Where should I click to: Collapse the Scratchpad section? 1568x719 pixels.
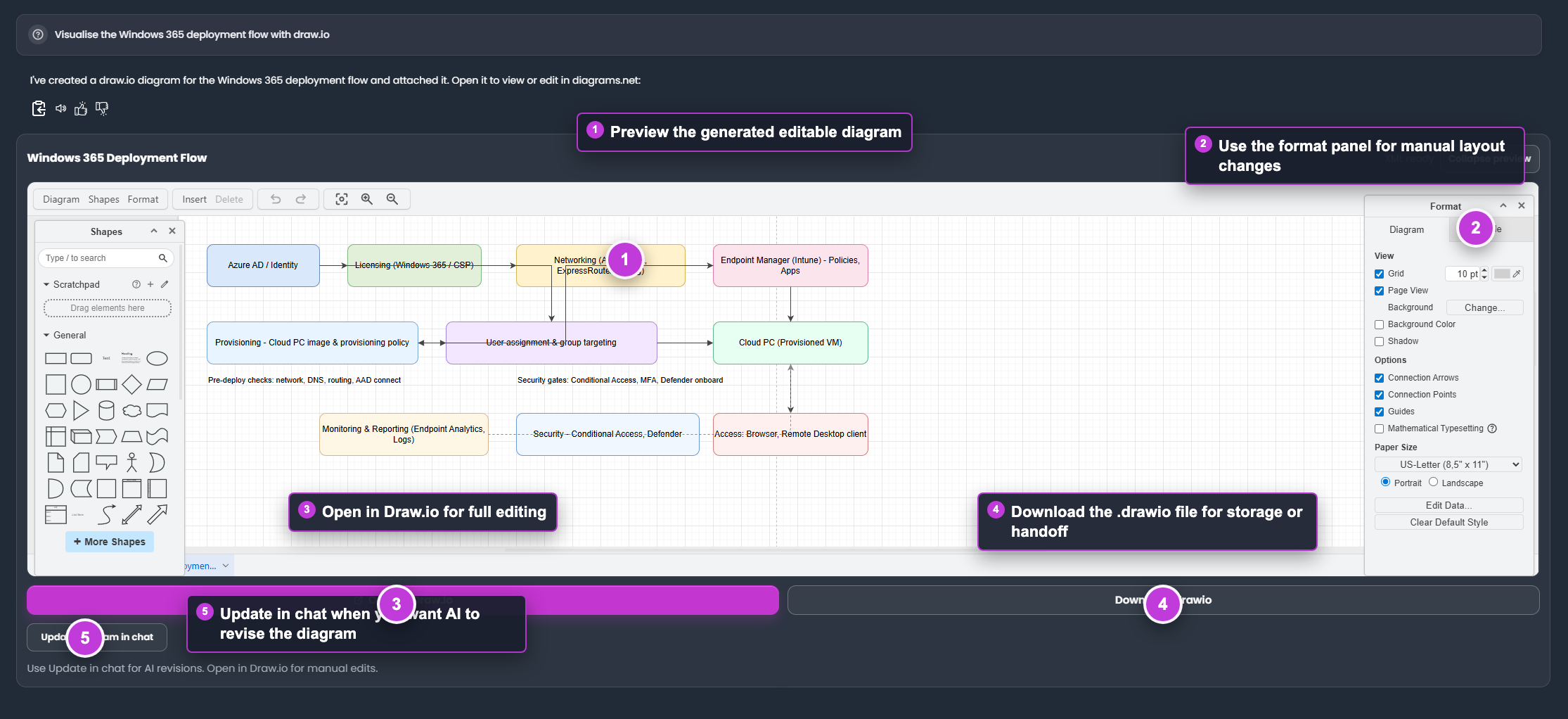tap(46, 284)
